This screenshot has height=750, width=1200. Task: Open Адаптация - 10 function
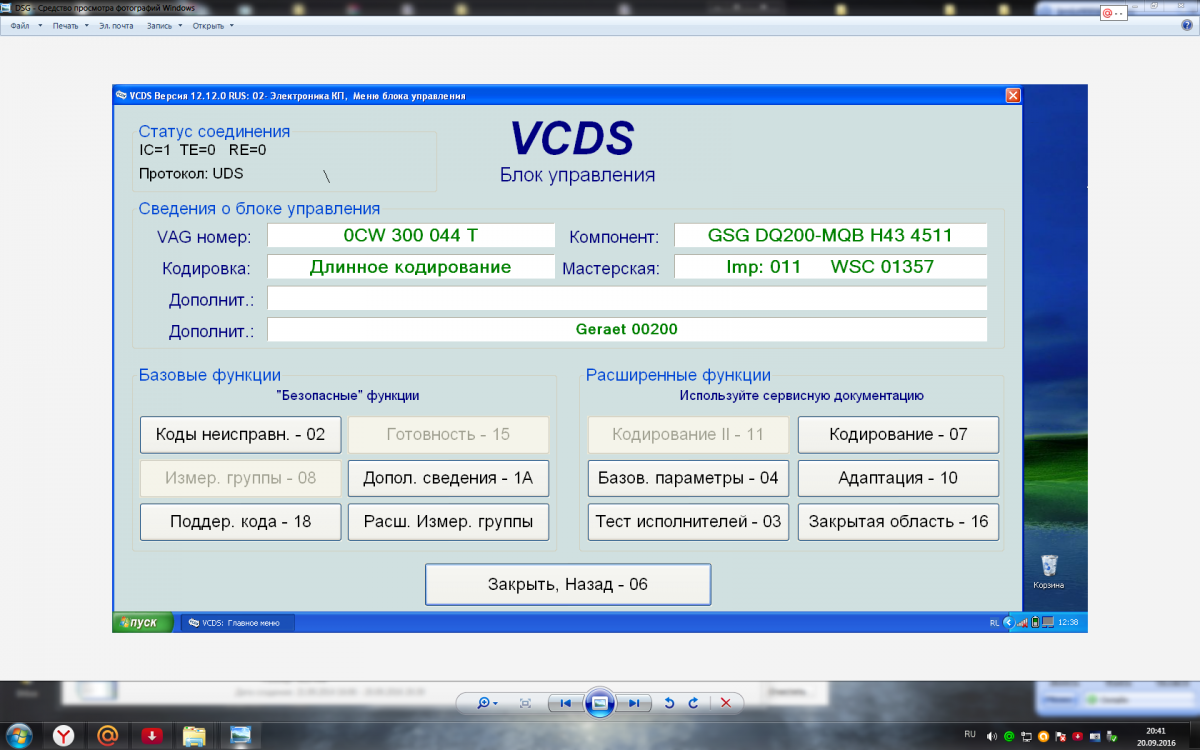pyautogui.click(x=898, y=478)
